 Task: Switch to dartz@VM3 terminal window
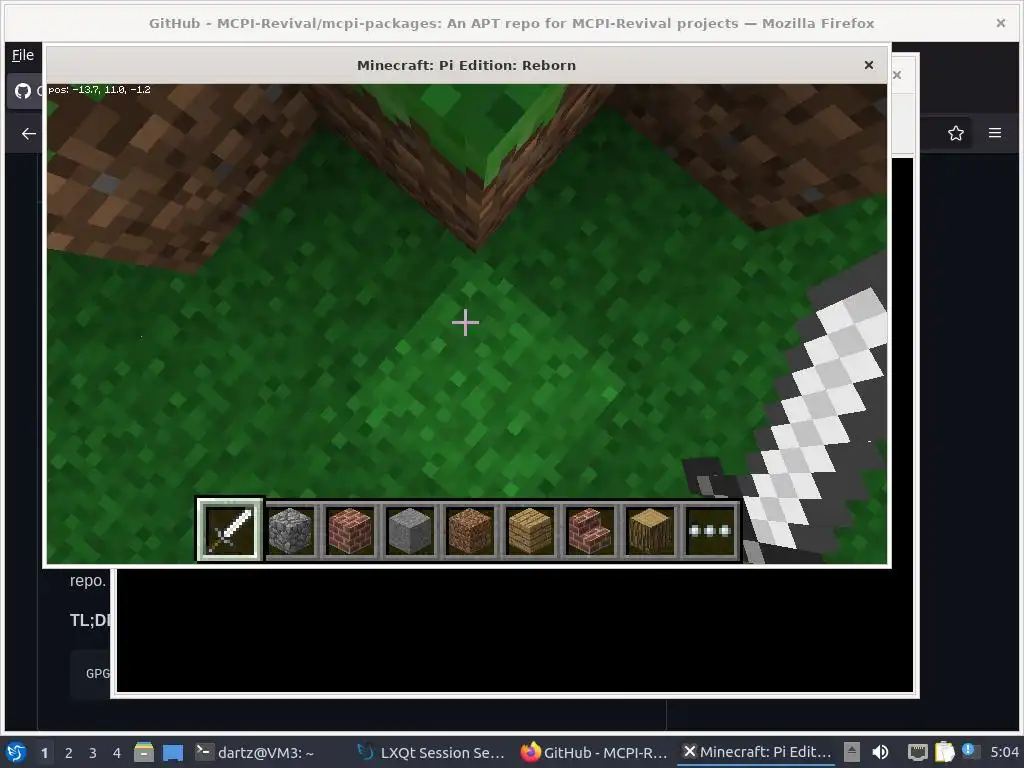[x=255, y=752]
